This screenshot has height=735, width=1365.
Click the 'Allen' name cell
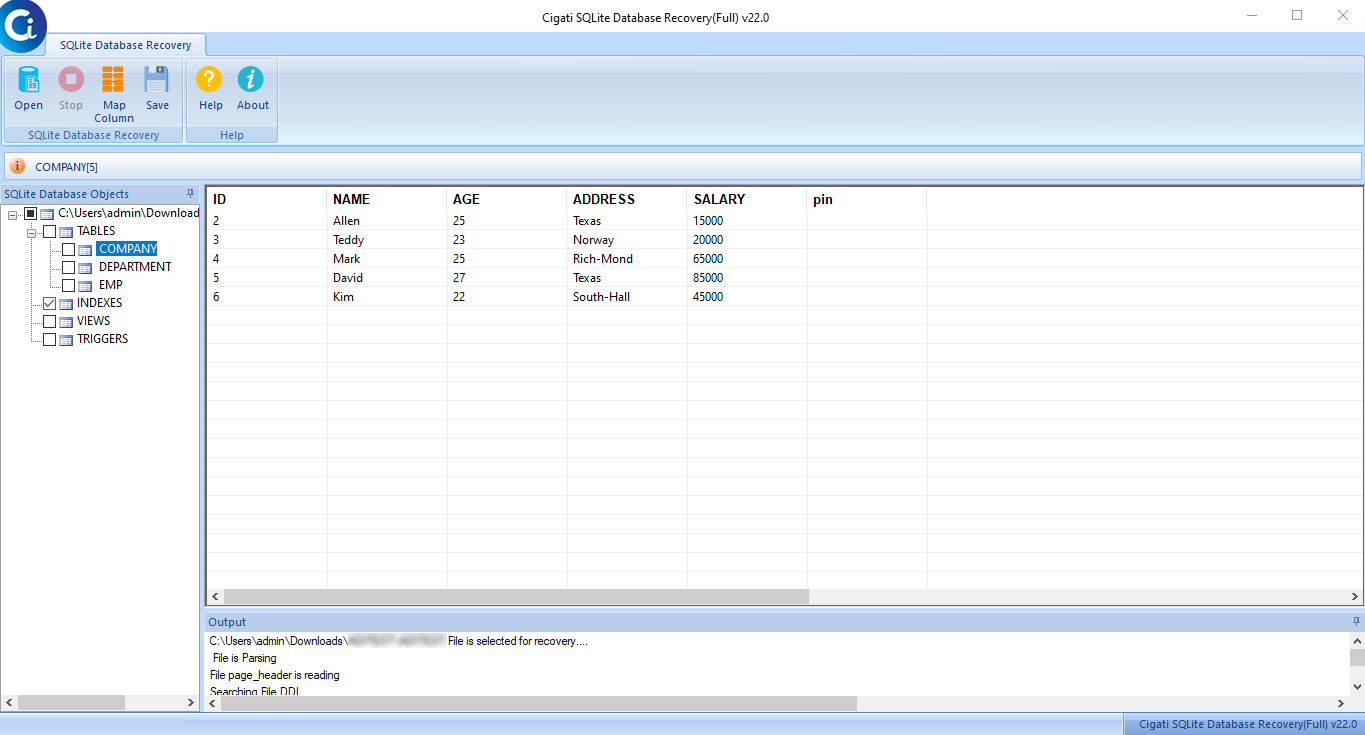click(387, 221)
